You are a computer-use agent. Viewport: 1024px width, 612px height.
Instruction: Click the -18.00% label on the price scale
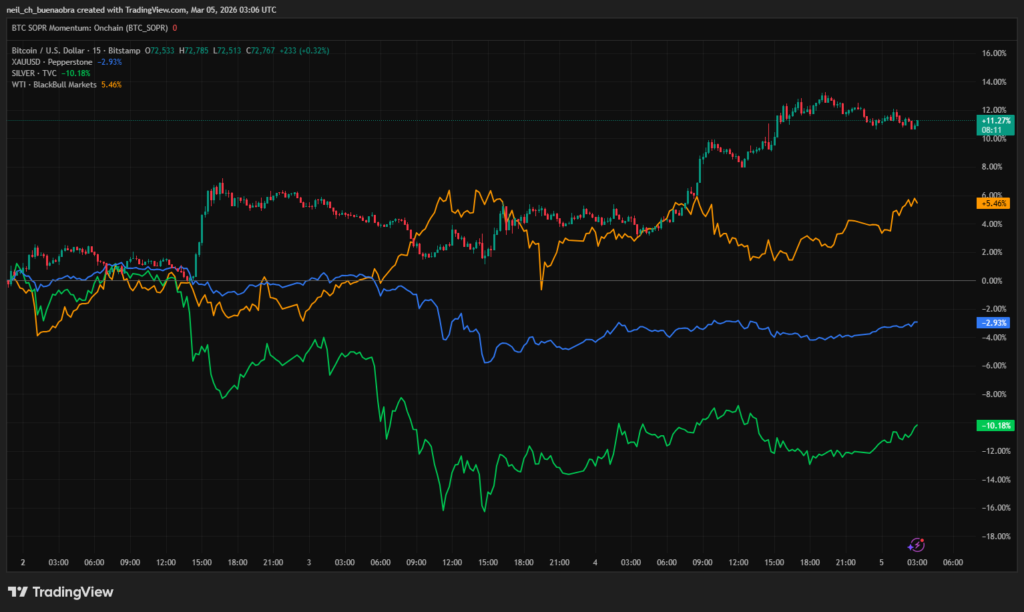click(992, 537)
